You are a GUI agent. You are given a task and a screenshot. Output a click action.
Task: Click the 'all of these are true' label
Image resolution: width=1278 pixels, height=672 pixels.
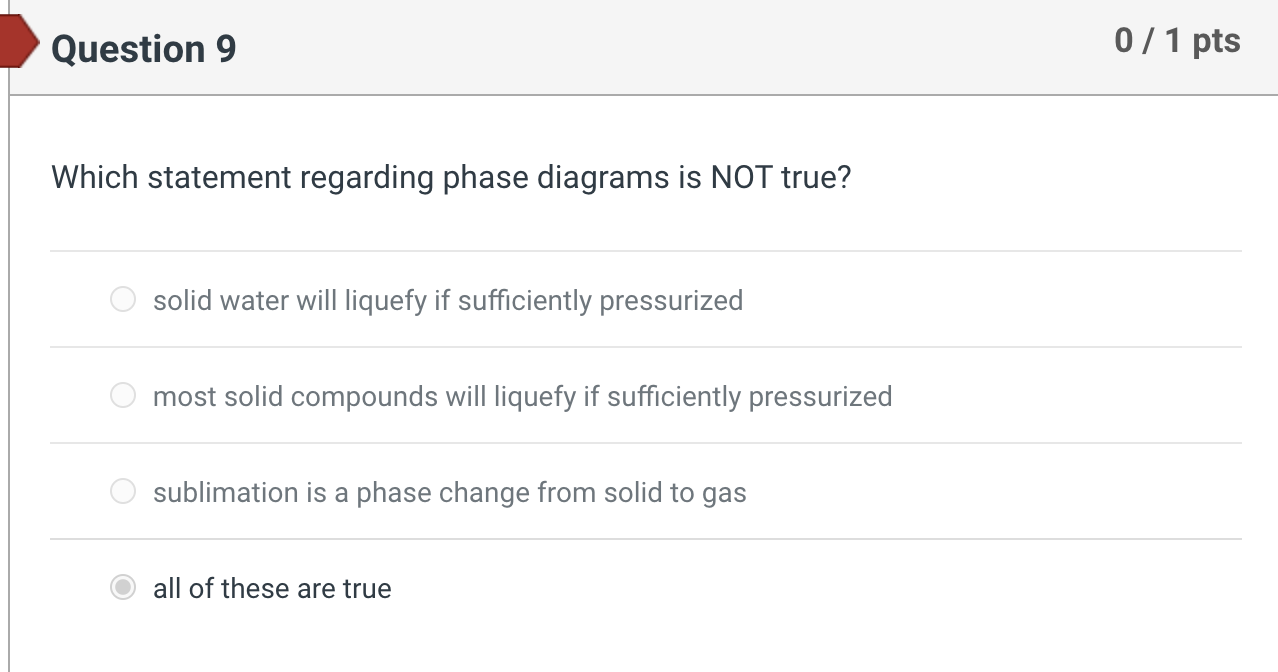[x=271, y=589]
